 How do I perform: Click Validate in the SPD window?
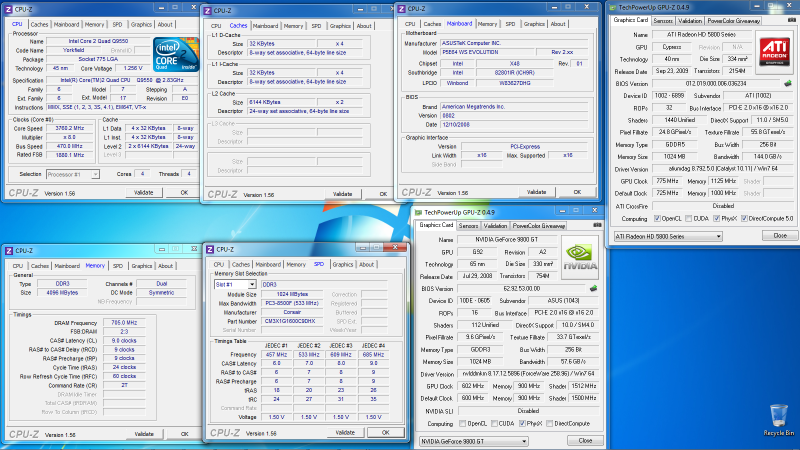tap(345, 433)
